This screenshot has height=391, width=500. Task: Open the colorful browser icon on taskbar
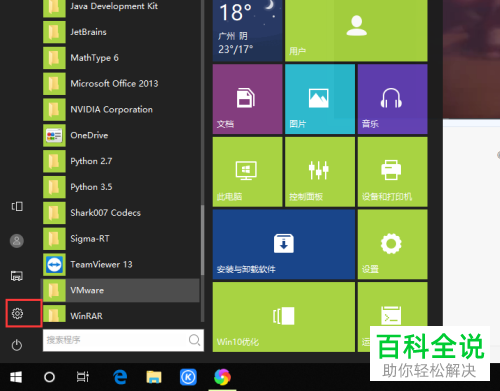click(222, 377)
